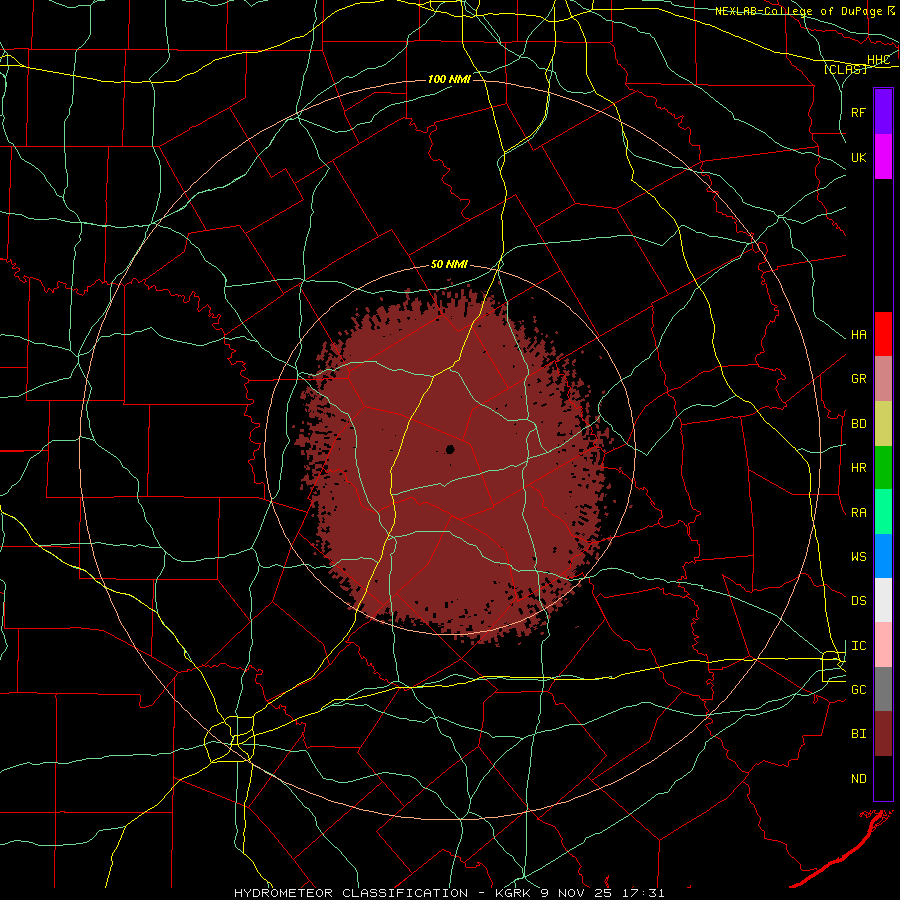This screenshot has height=900, width=900.
Task: Select the "RA" legend label
Action: (858, 513)
